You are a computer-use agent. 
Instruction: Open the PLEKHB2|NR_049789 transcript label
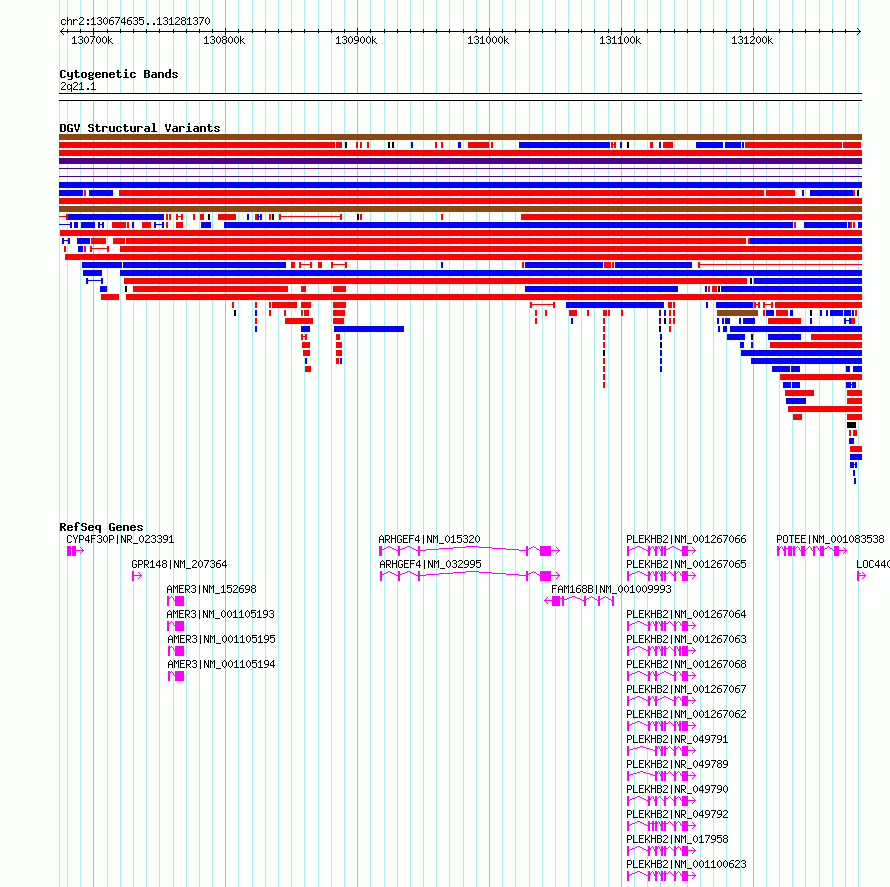click(677, 764)
